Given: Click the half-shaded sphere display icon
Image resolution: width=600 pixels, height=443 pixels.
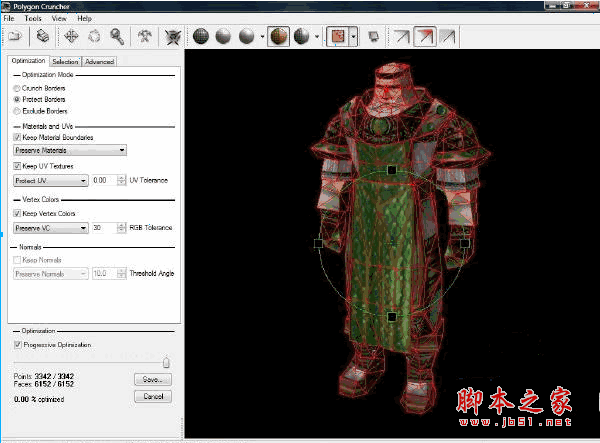Looking at the screenshot, I should [x=302, y=36].
